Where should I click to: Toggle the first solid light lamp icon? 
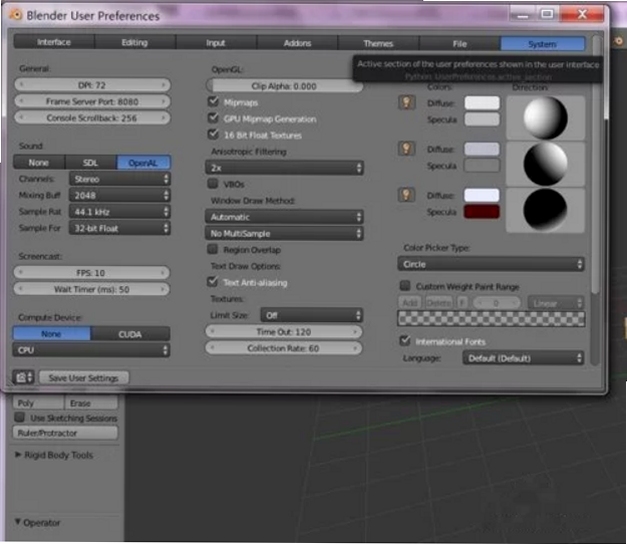(x=406, y=102)
